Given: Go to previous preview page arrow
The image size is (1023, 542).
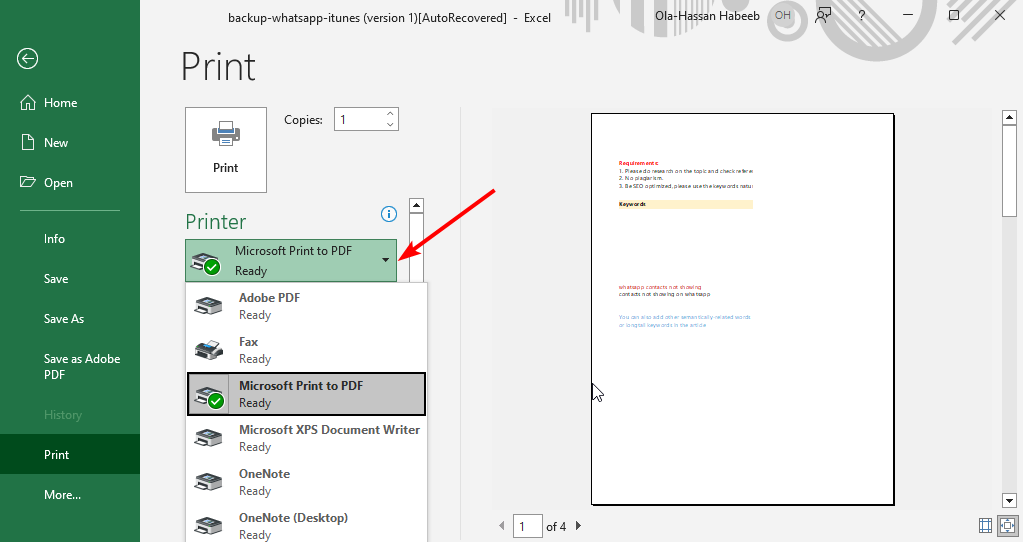Looking at the screenshot, I should (501, 526).
